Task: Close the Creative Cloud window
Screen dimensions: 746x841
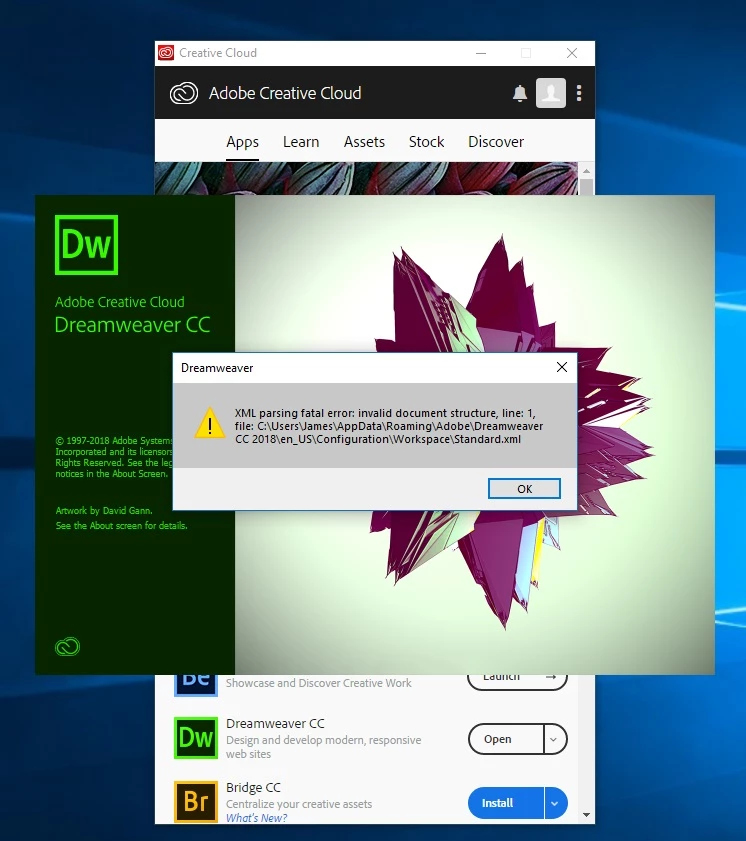Action: (572, 53)
